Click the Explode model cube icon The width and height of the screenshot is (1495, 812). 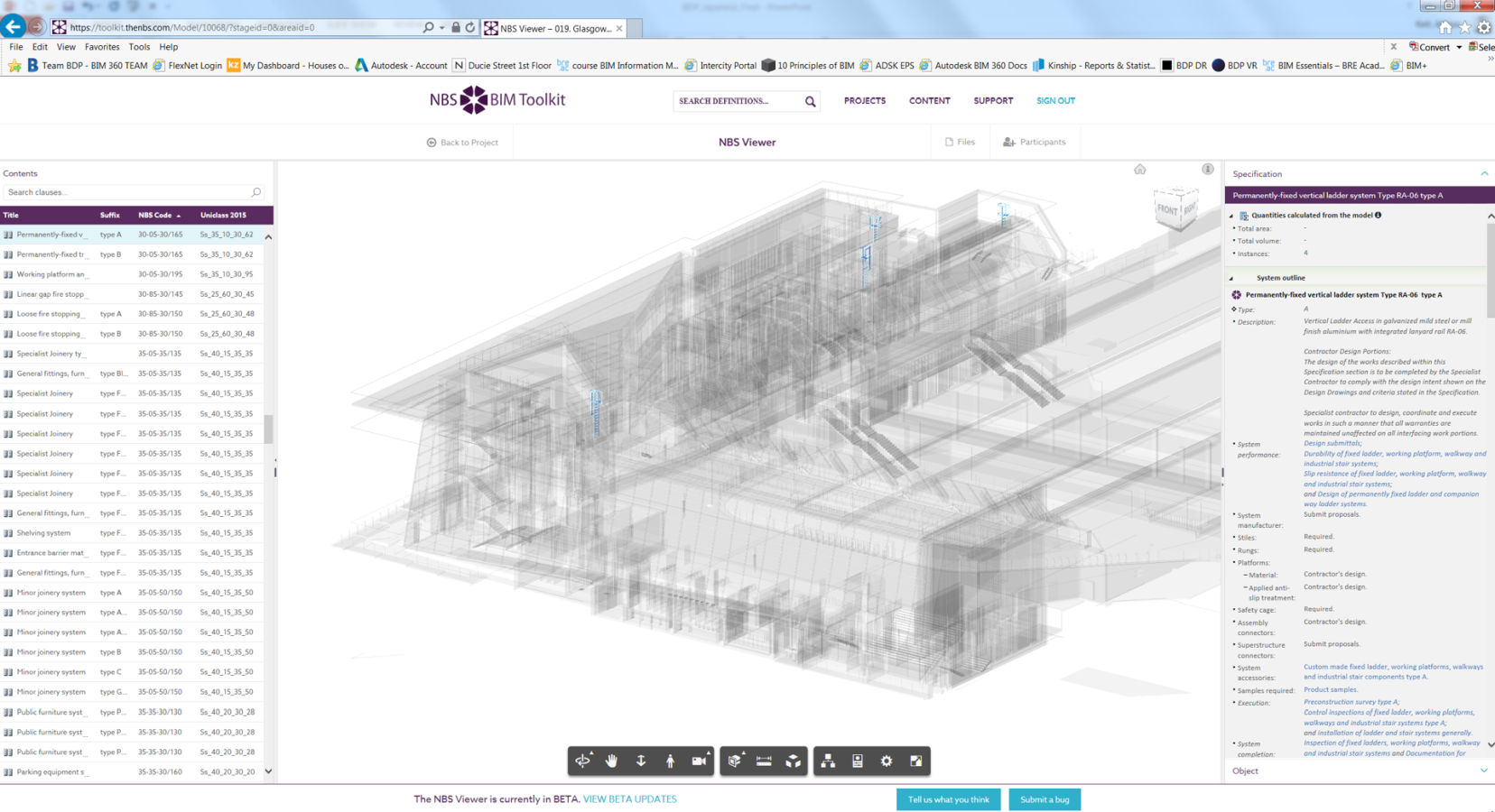click(793, 761)
